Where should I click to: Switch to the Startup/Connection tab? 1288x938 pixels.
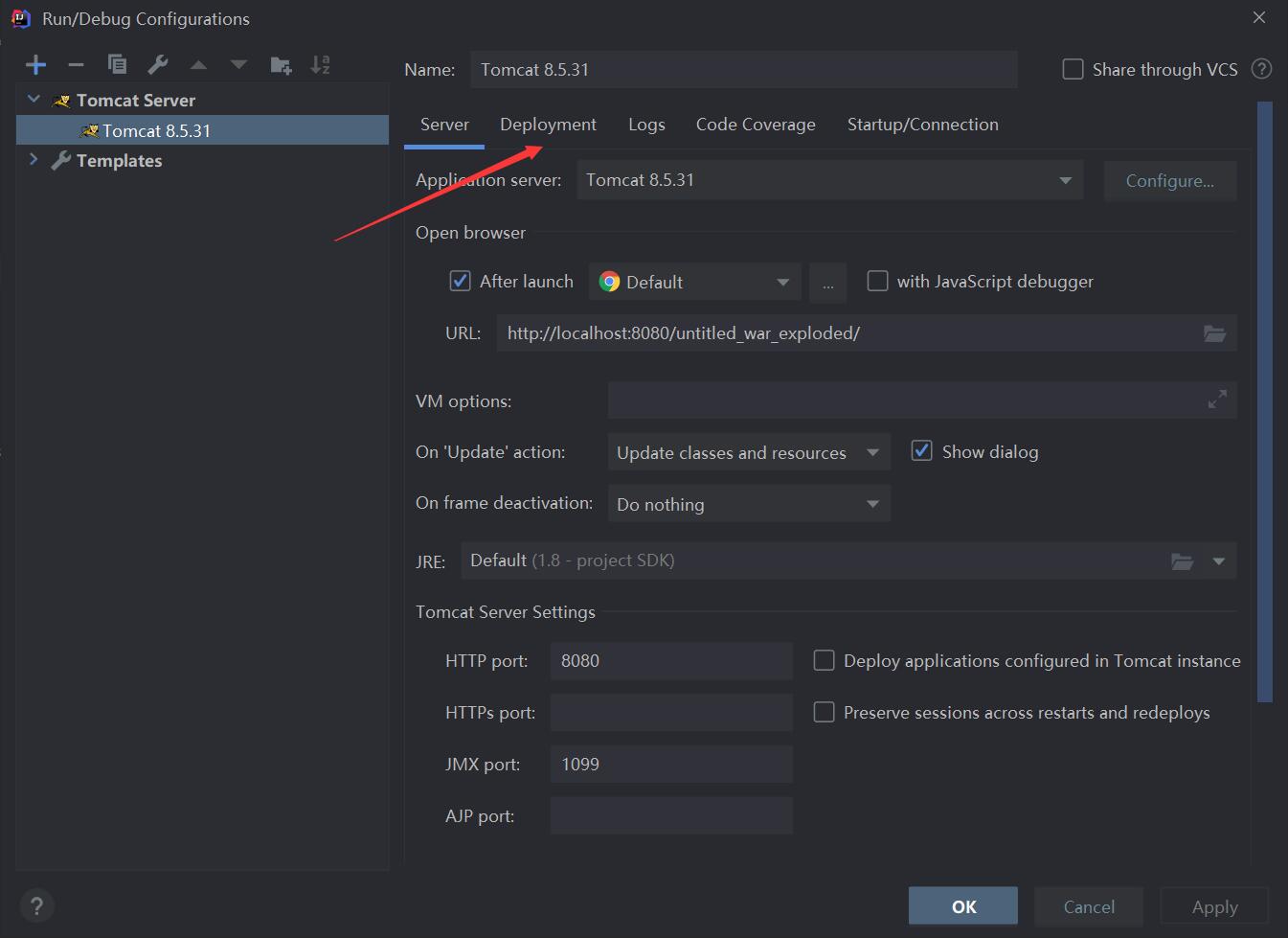(x=923, y=125)
